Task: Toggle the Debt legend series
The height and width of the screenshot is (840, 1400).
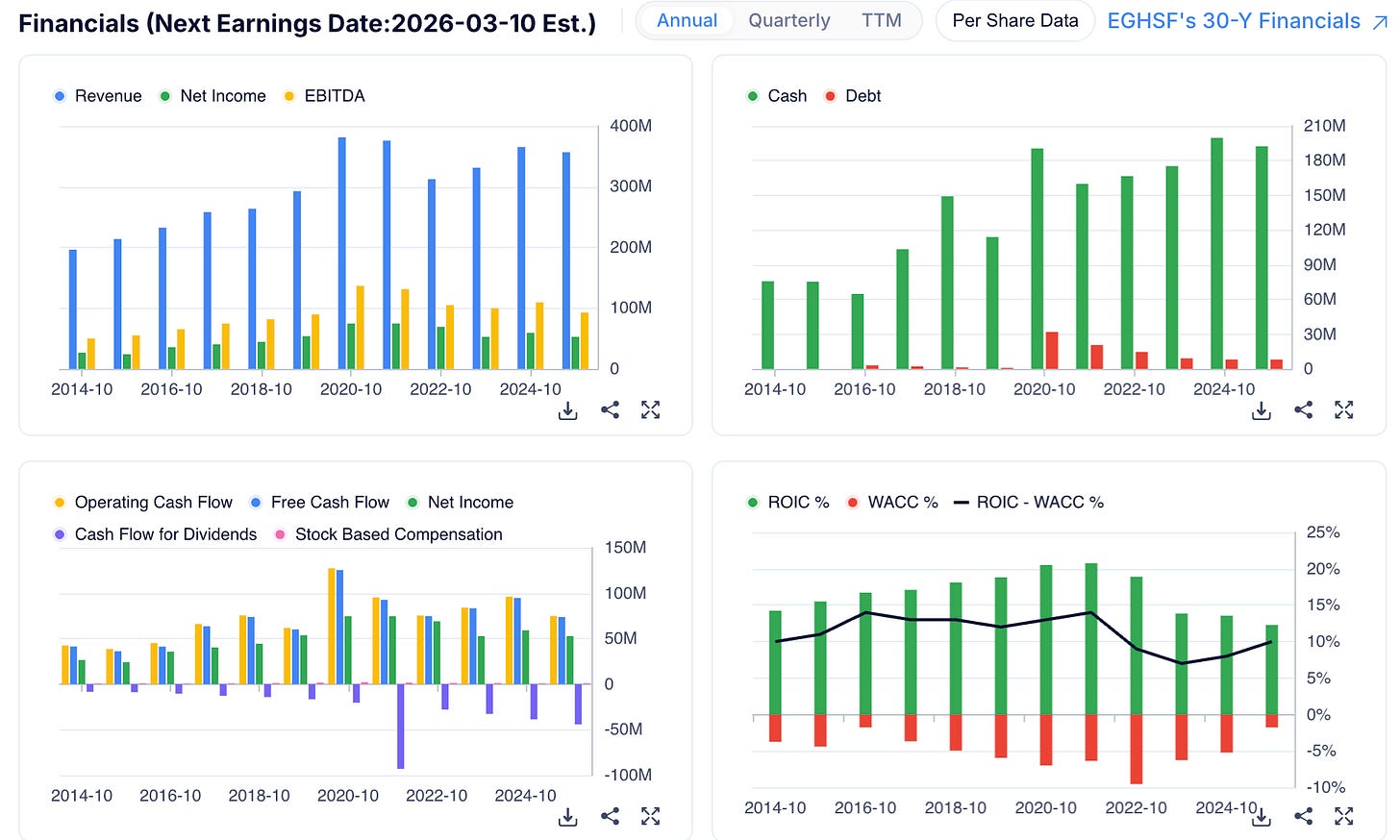Action: [853, 96]
